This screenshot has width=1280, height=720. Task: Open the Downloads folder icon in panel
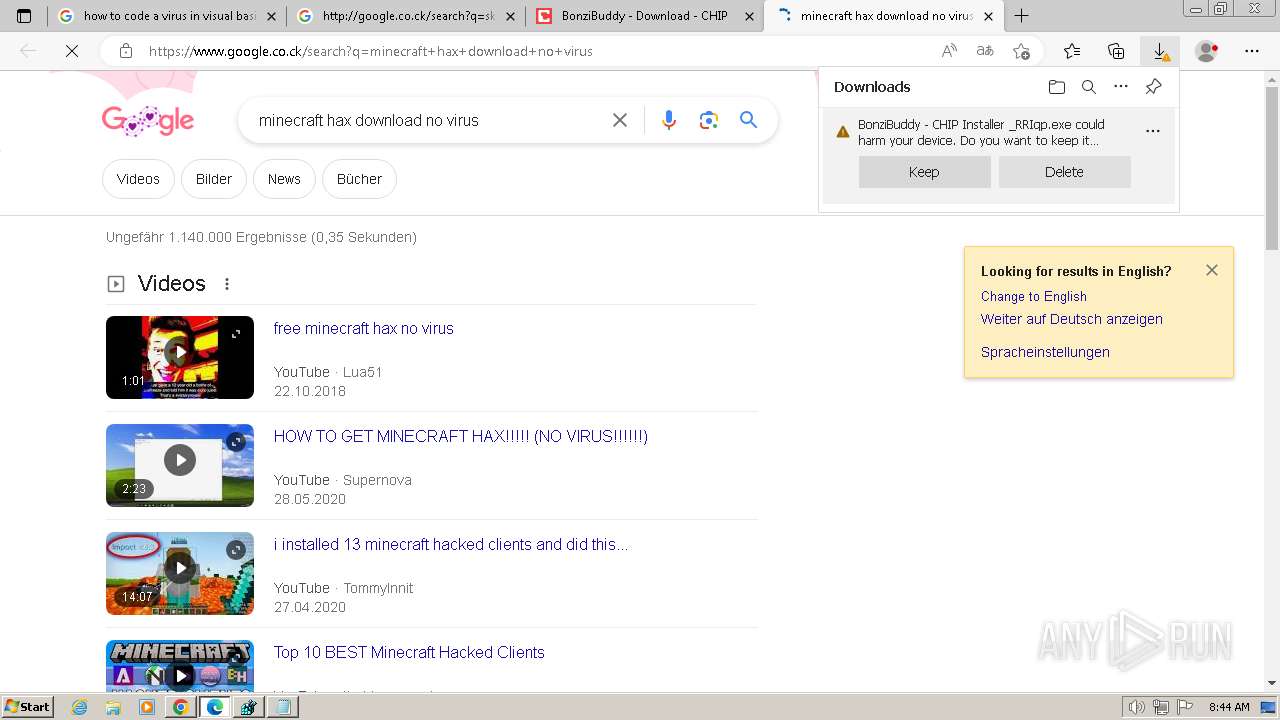(x=1057, y=87)
